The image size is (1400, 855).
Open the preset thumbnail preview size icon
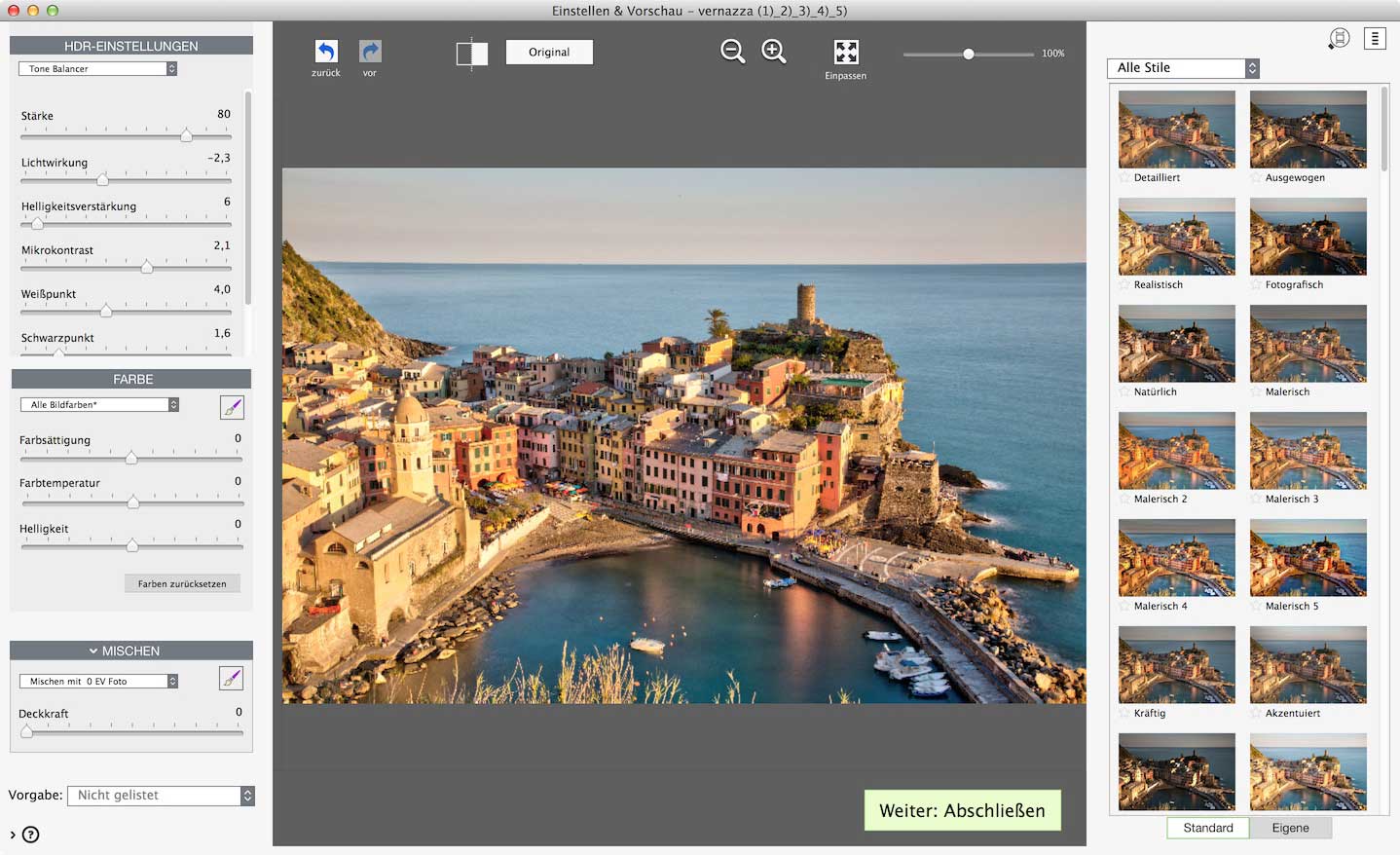[x=1340, y=39]
